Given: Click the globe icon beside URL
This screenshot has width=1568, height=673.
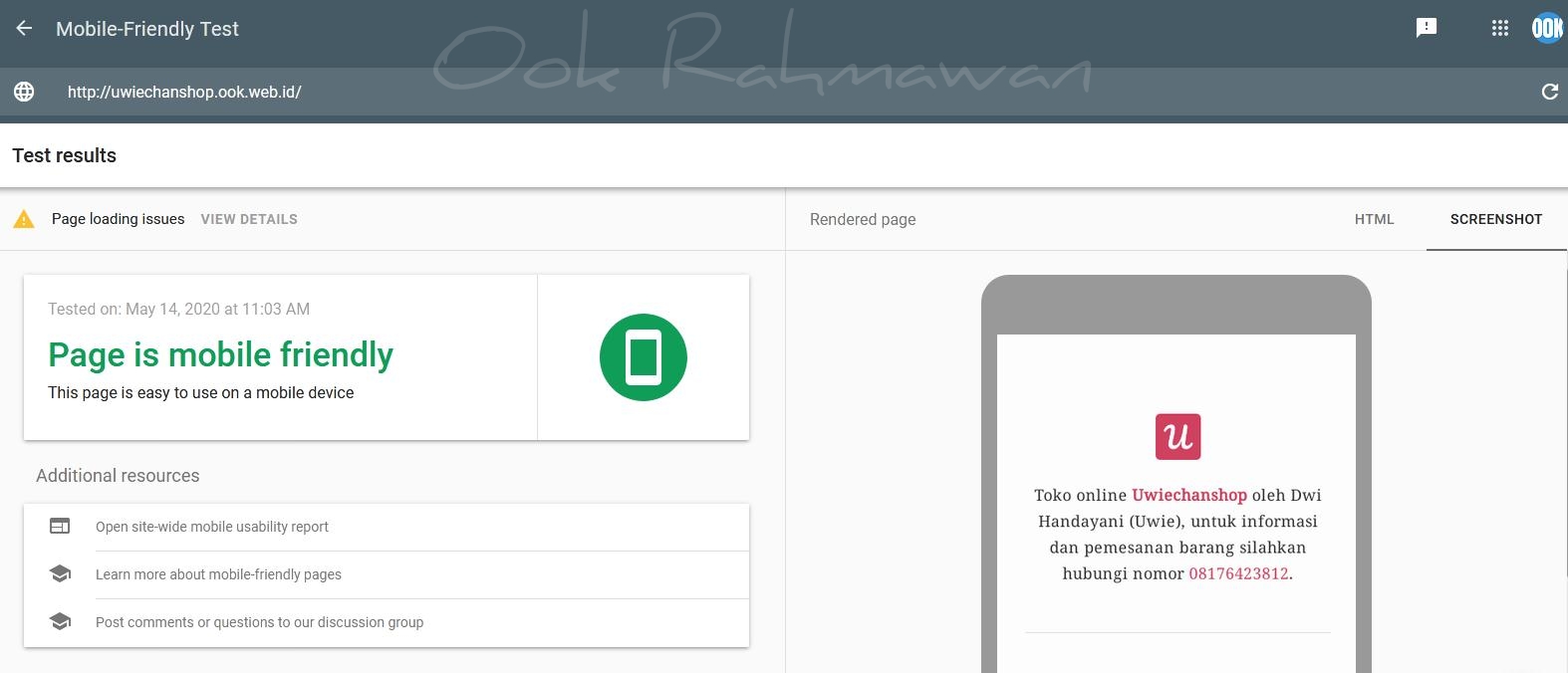Looking at the screenshot, I should tap(24, 92).
